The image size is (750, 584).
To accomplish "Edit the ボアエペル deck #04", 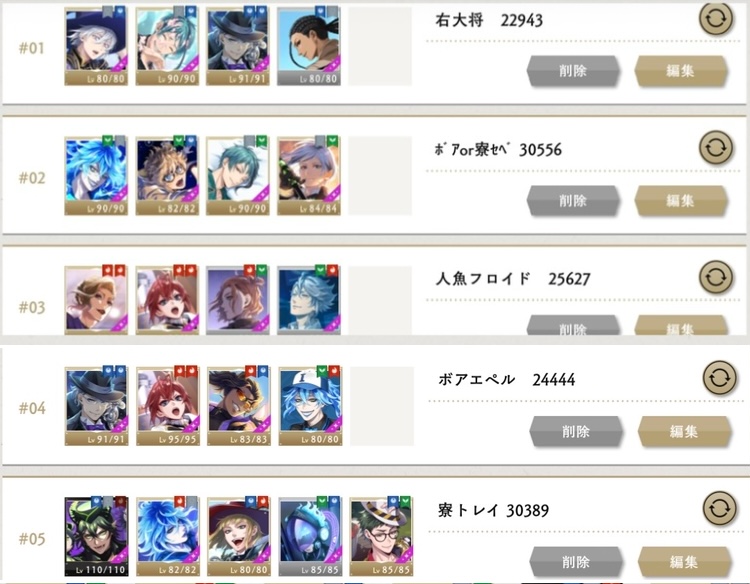I will tap(684, 431).
